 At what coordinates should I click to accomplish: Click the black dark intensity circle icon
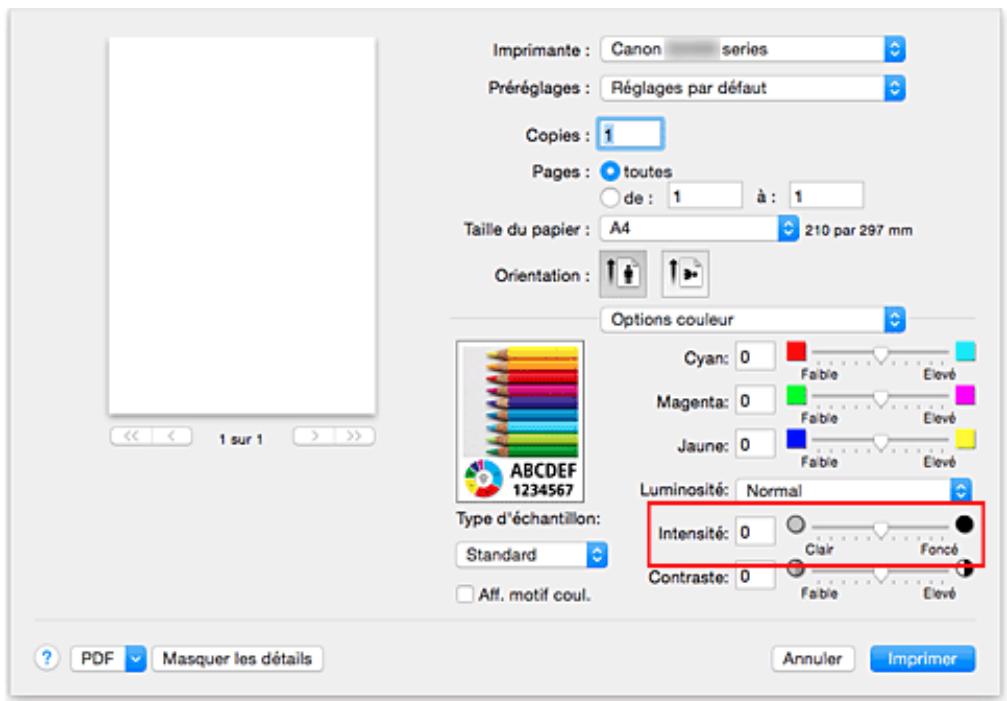(x=964, y=523)
